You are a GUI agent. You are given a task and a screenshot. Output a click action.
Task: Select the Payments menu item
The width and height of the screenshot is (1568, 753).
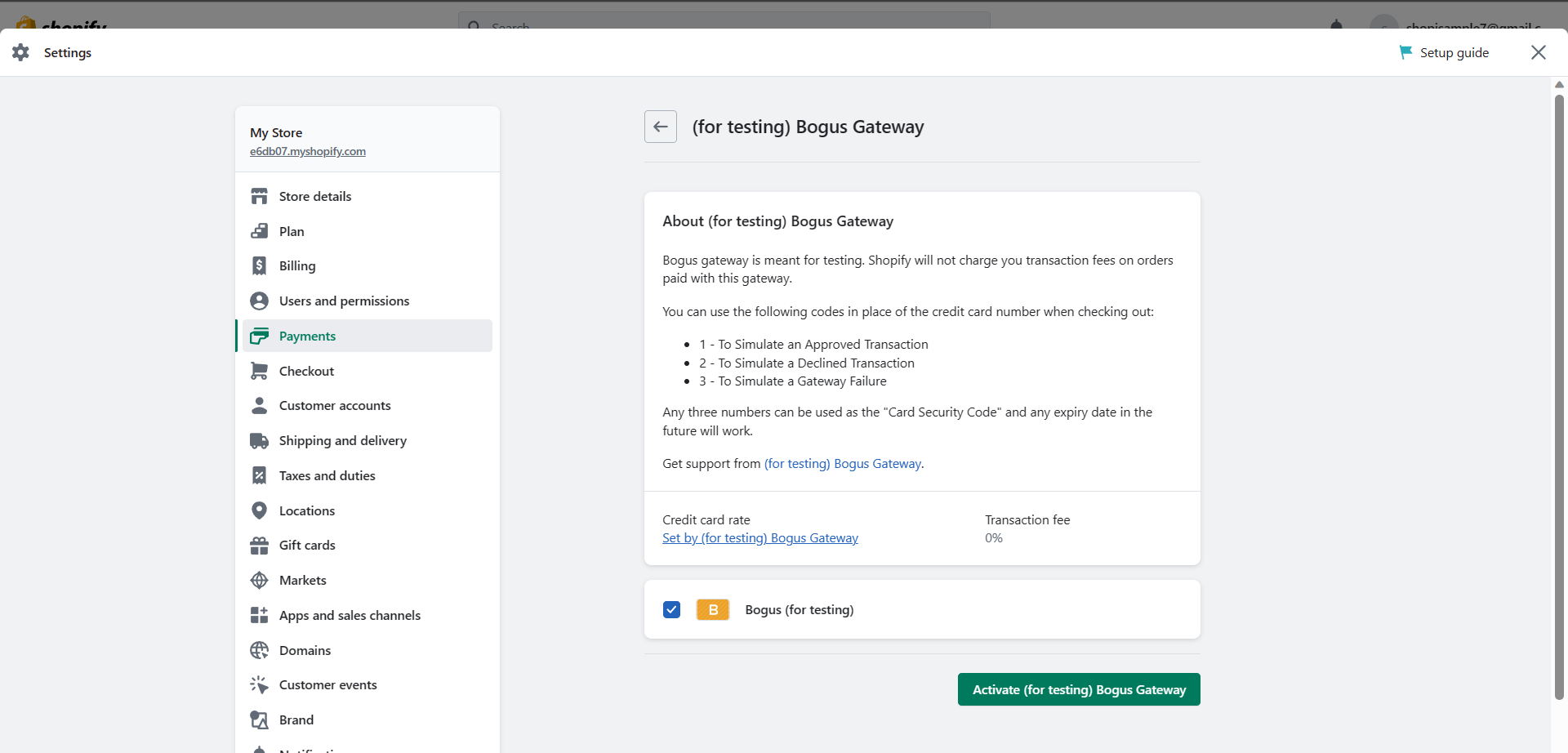pos(367,336)
